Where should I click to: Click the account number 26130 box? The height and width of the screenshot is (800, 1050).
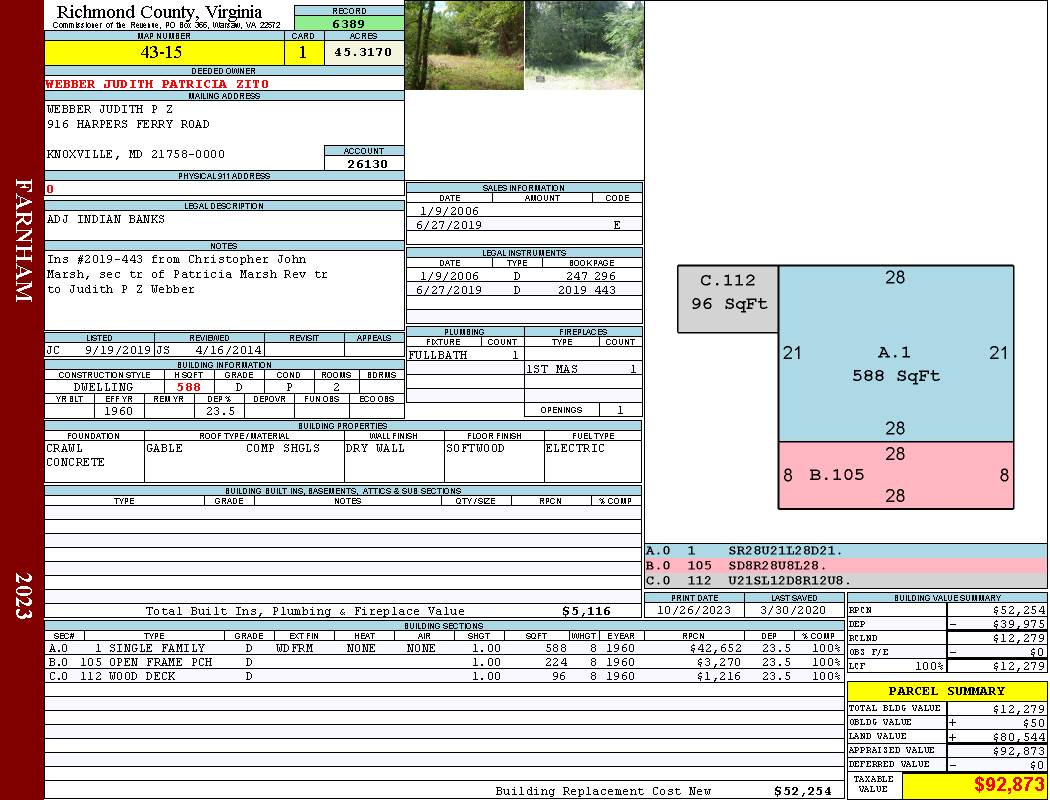tap(364, 163)
